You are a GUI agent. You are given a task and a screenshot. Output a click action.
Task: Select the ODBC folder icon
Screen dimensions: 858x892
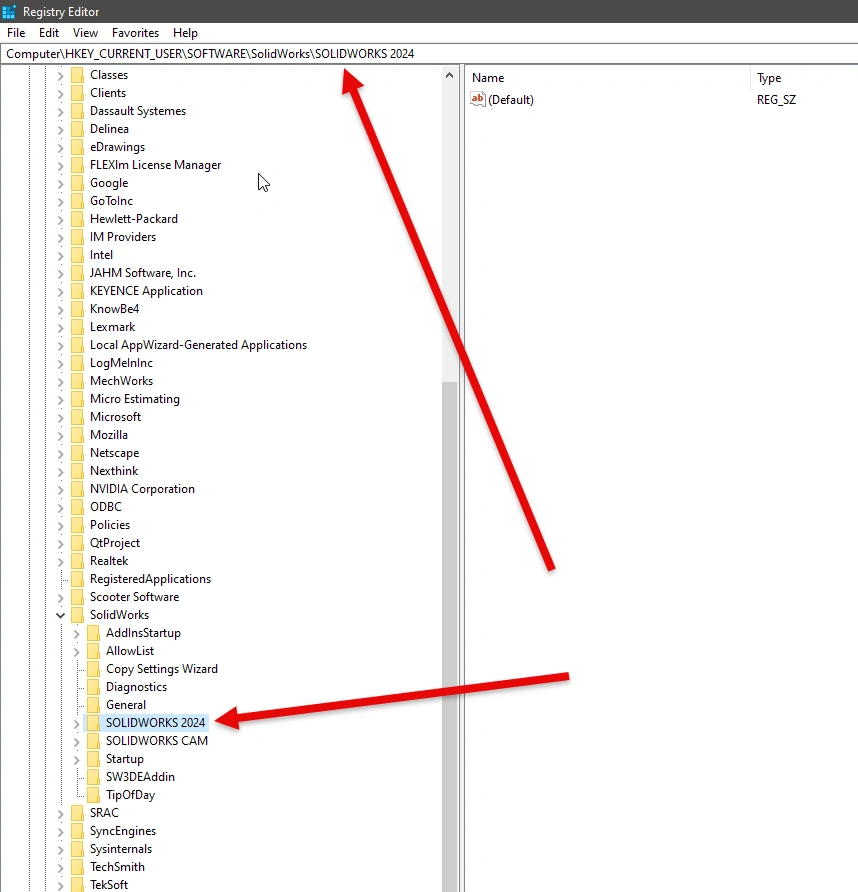click(x=77, y=507)
